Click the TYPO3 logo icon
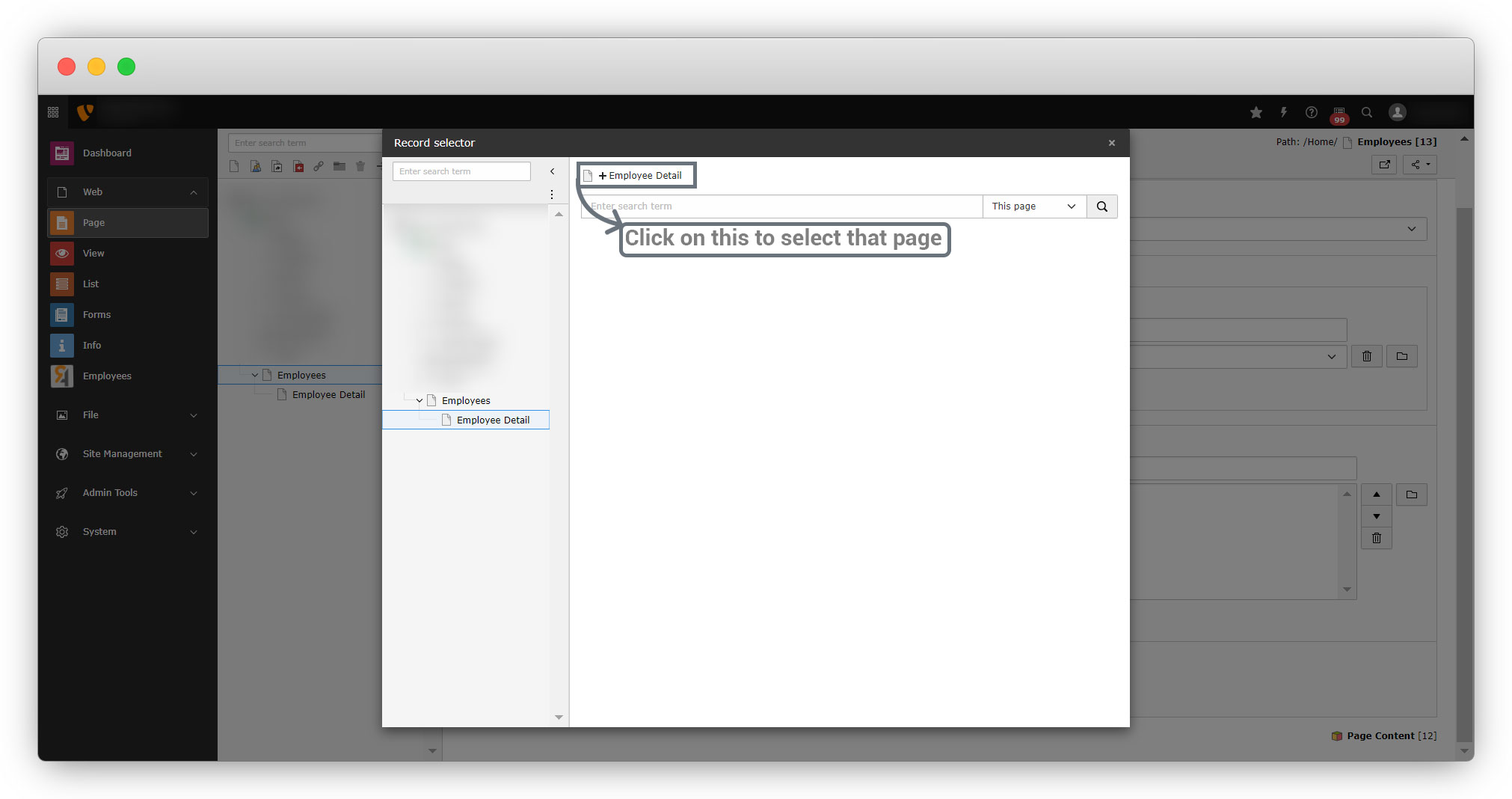Image resolution: width=1512 pixels, height=799 pixels. (x=85, y=112)
